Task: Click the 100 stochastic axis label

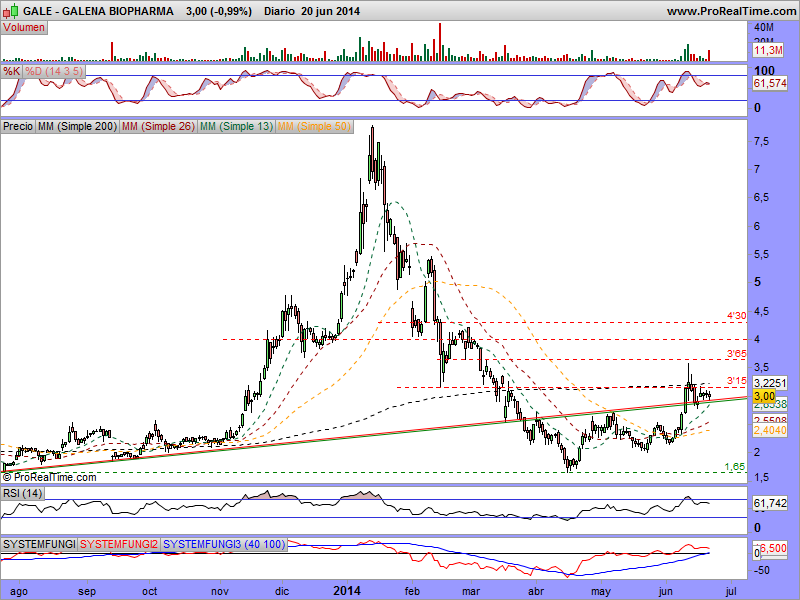Action: click(764, 70)
